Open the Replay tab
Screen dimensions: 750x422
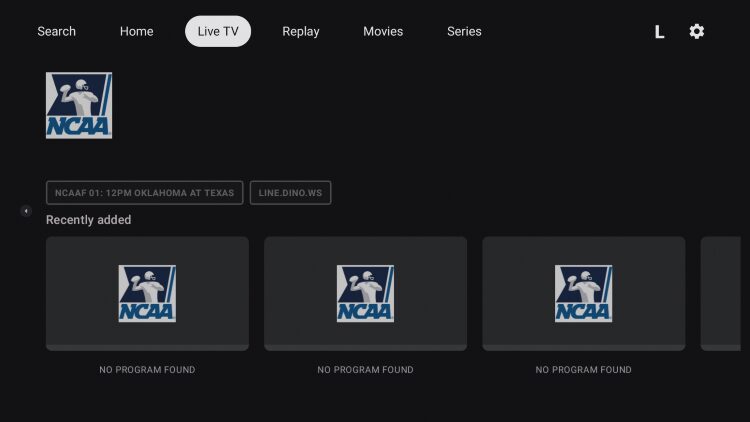(x=300, y=32)
